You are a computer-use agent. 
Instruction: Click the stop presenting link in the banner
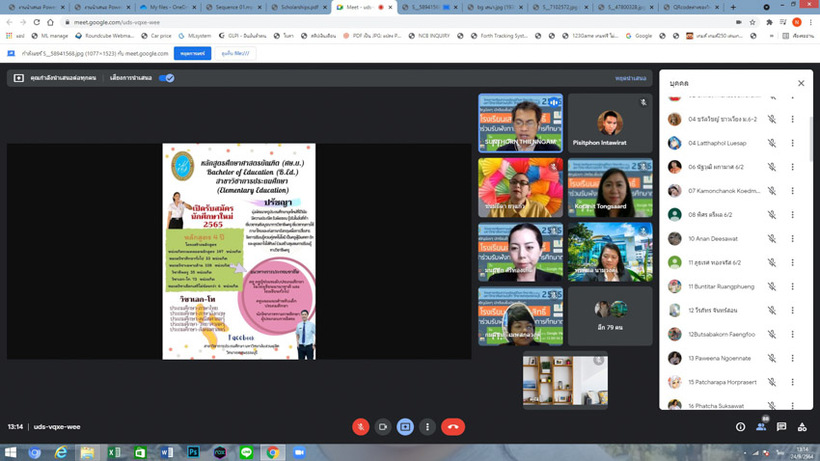tap(631, 78)
